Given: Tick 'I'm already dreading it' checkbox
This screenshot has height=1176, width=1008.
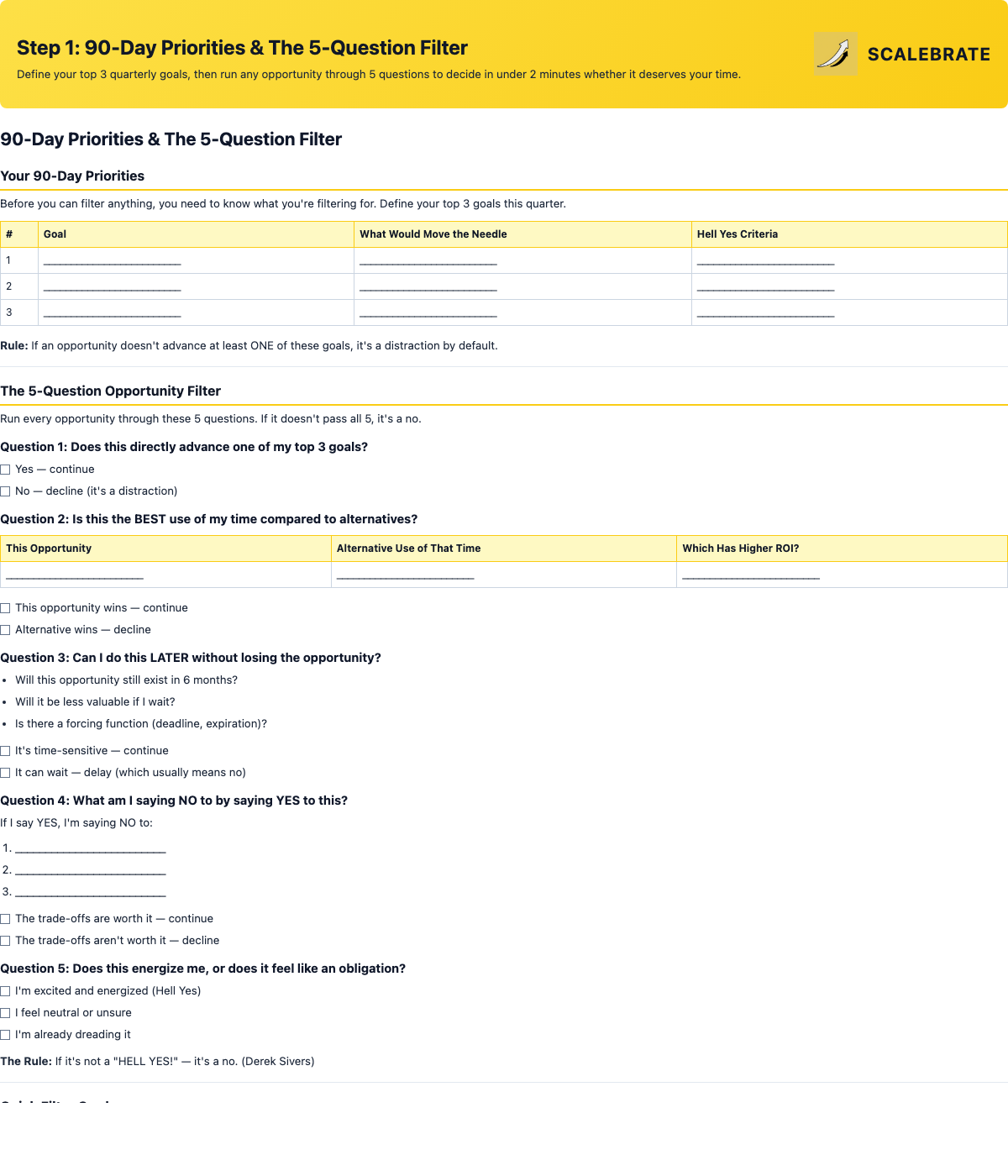Looking at the screenshot, I should click(x=5, y=1035).
